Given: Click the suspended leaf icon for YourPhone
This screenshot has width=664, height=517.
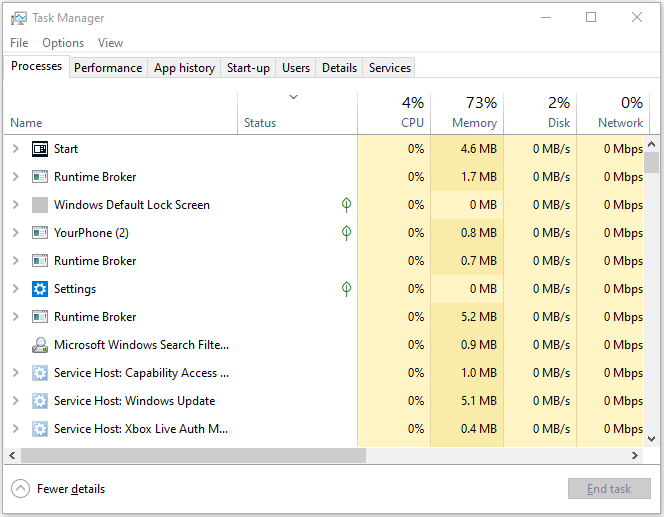Looking at the screenshot, I should pos(346,233).
